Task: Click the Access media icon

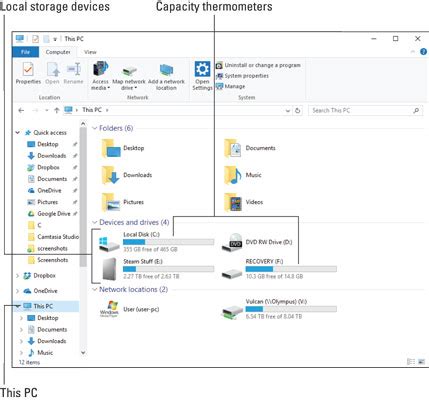Action: tap(100, 69)
